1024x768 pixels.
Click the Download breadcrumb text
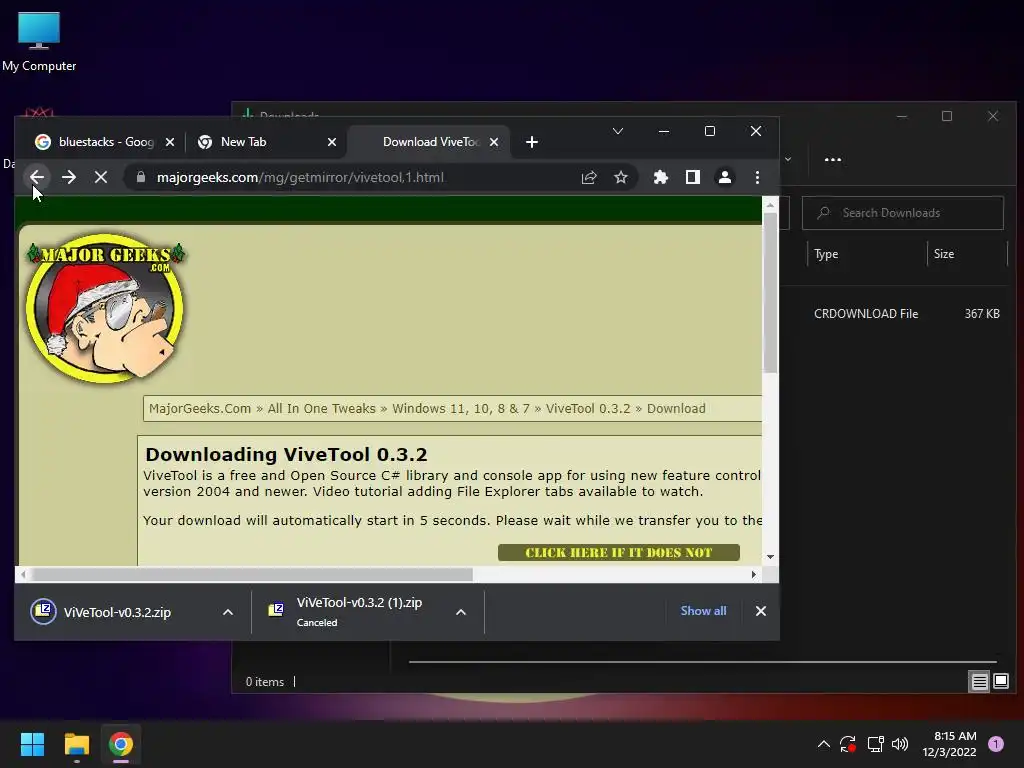pyautogui.click(x=676, y=409)
